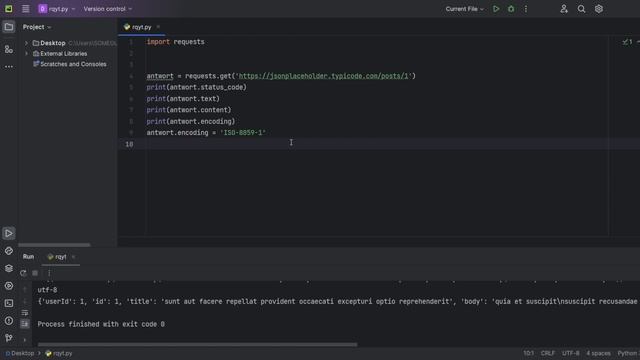640x360 pixels.
Task: Change UTF-8 file encoding
Action: pos(570,353)
